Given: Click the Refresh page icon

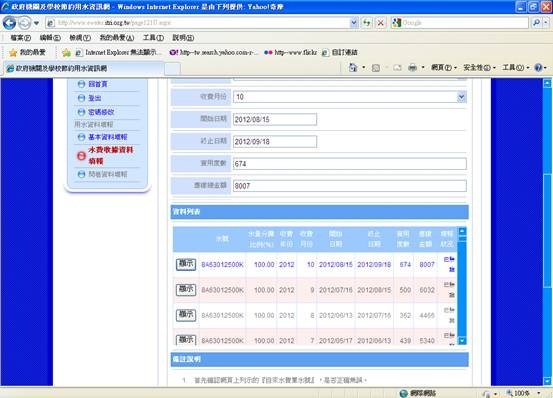Looking at the screenshot, I should (x=367, y=23).
